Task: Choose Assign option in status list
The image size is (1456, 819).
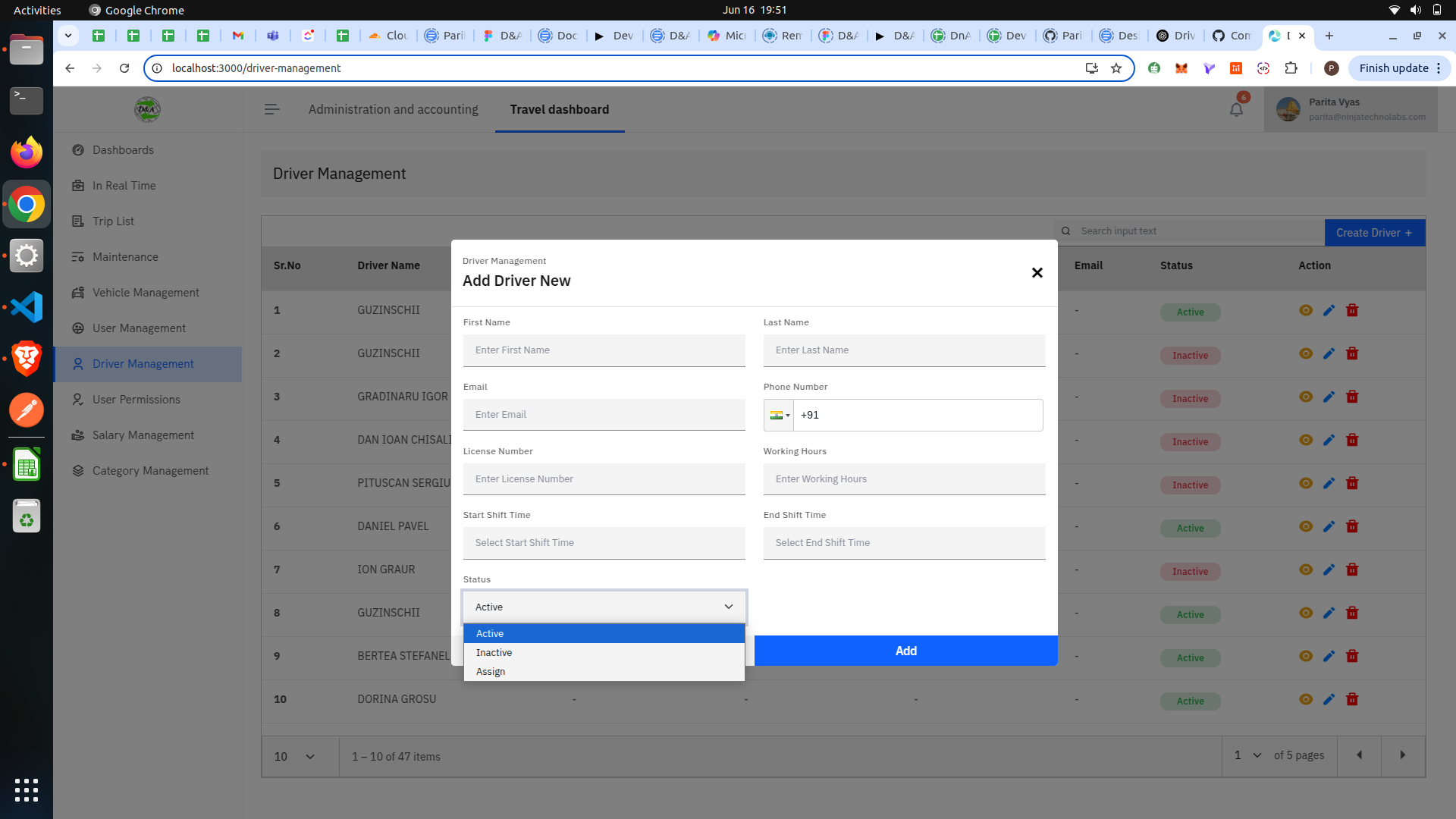Action: point(491,671)
